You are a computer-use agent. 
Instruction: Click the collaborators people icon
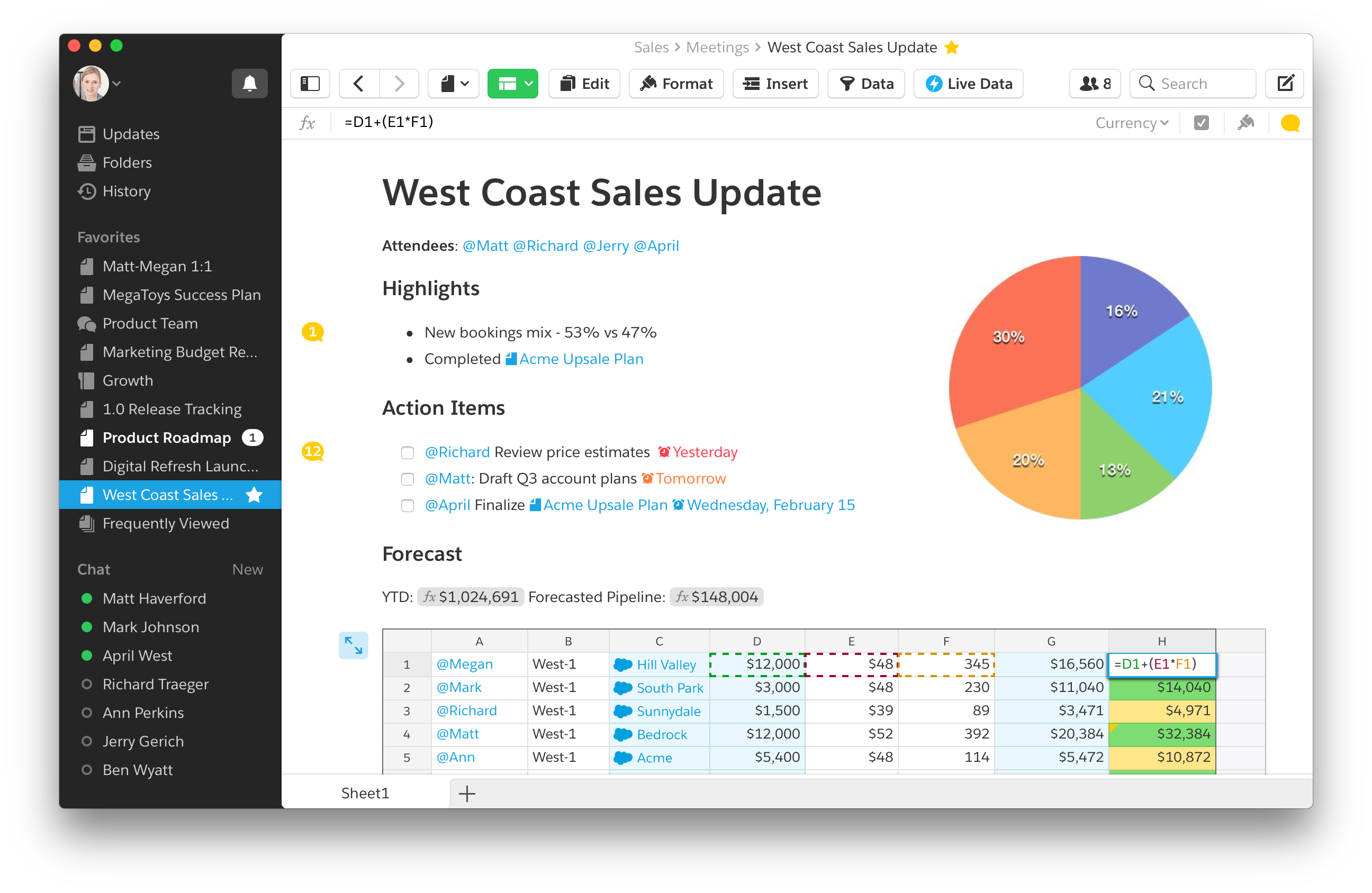(x=1090, y=84)
